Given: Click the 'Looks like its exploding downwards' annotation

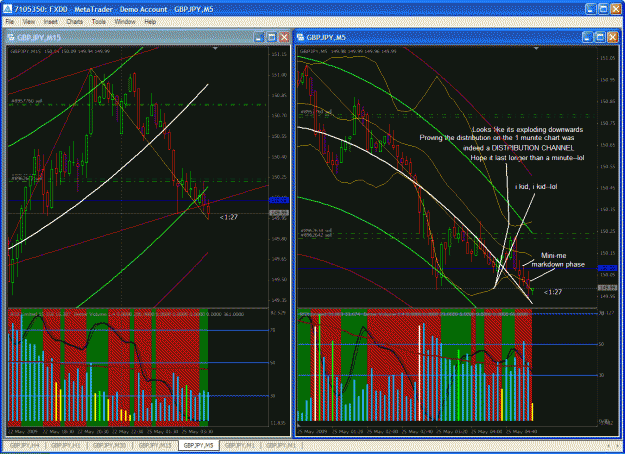Looking at the screenshot, I should pos(527,130).
